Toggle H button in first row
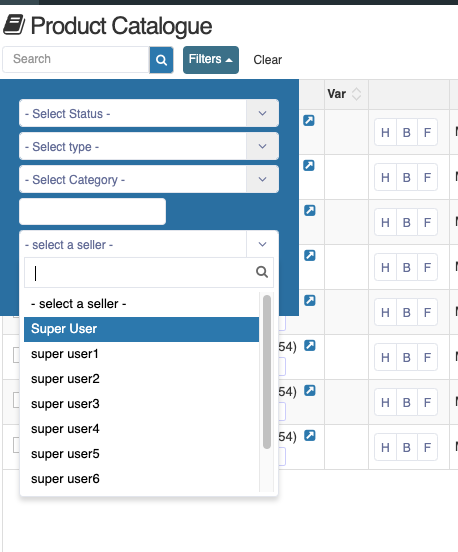Image resolution: width=458 pixels, height=552 pixels. [x=385, y=132]
